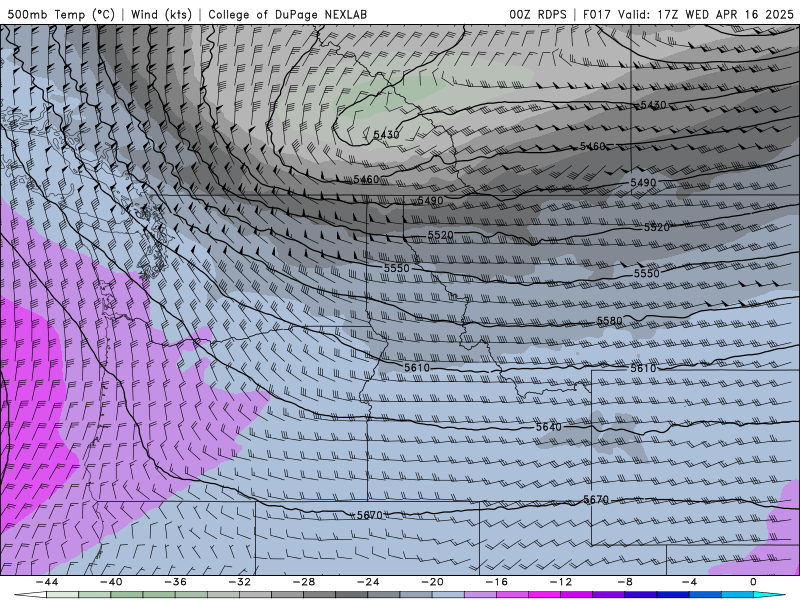
Task: Click the '00Z RDPS' model run label
Action: coord(538,14)
